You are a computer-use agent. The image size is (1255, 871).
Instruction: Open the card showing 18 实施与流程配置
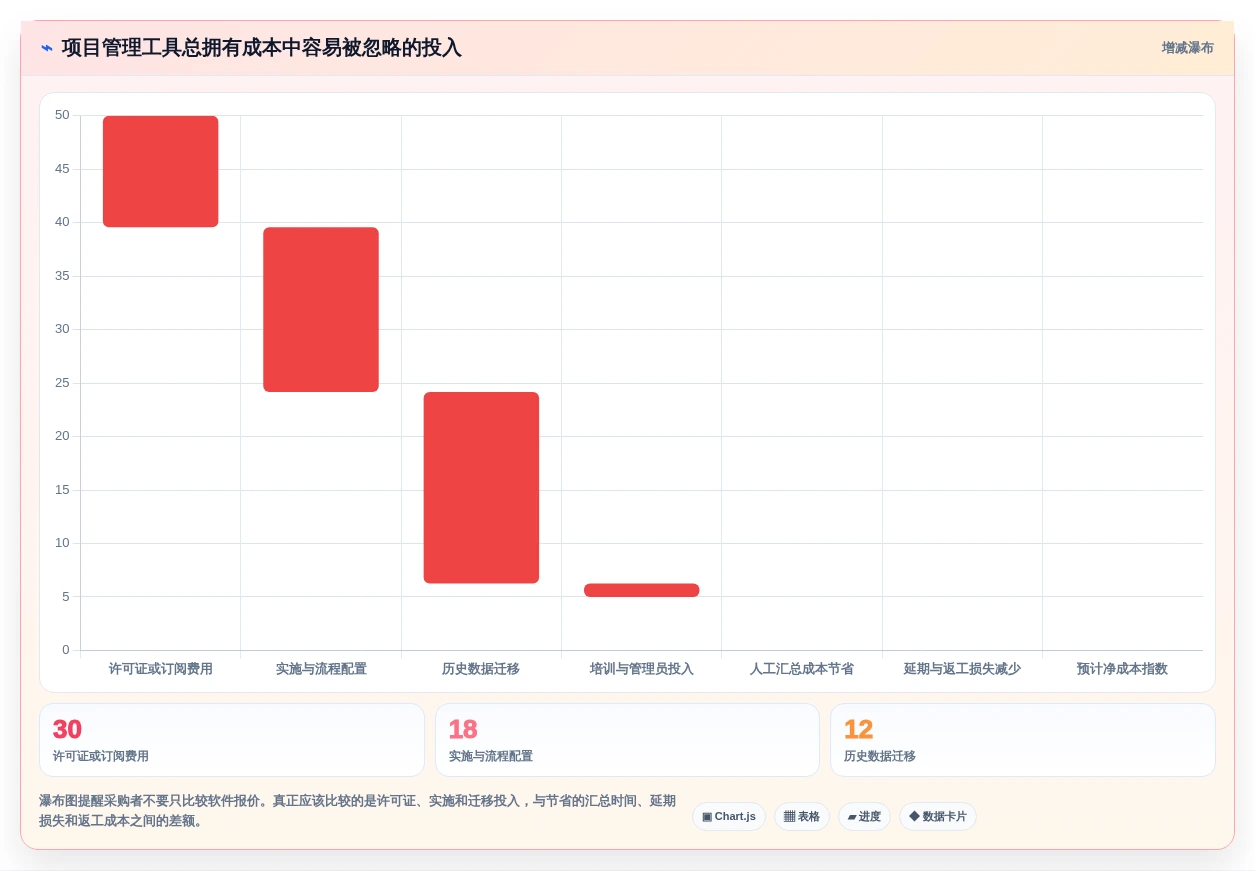click(627, 740)
